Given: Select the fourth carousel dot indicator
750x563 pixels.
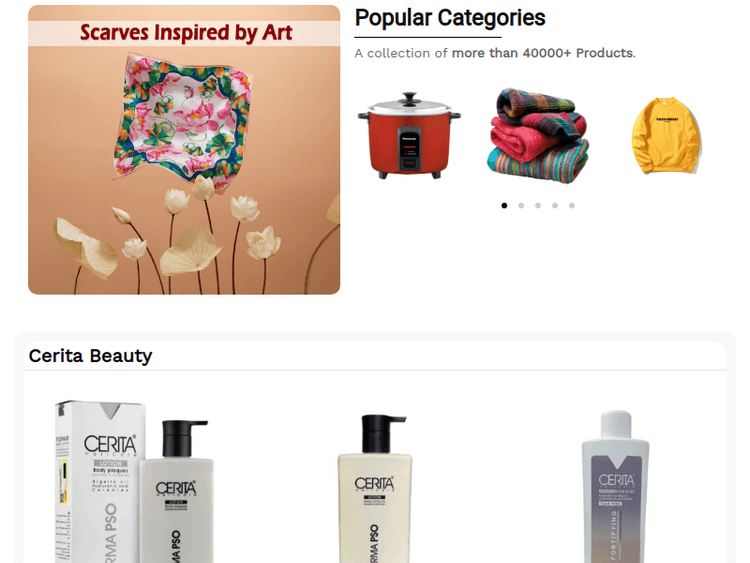Looking at the screenshot, I should click(x=555, y=206).
